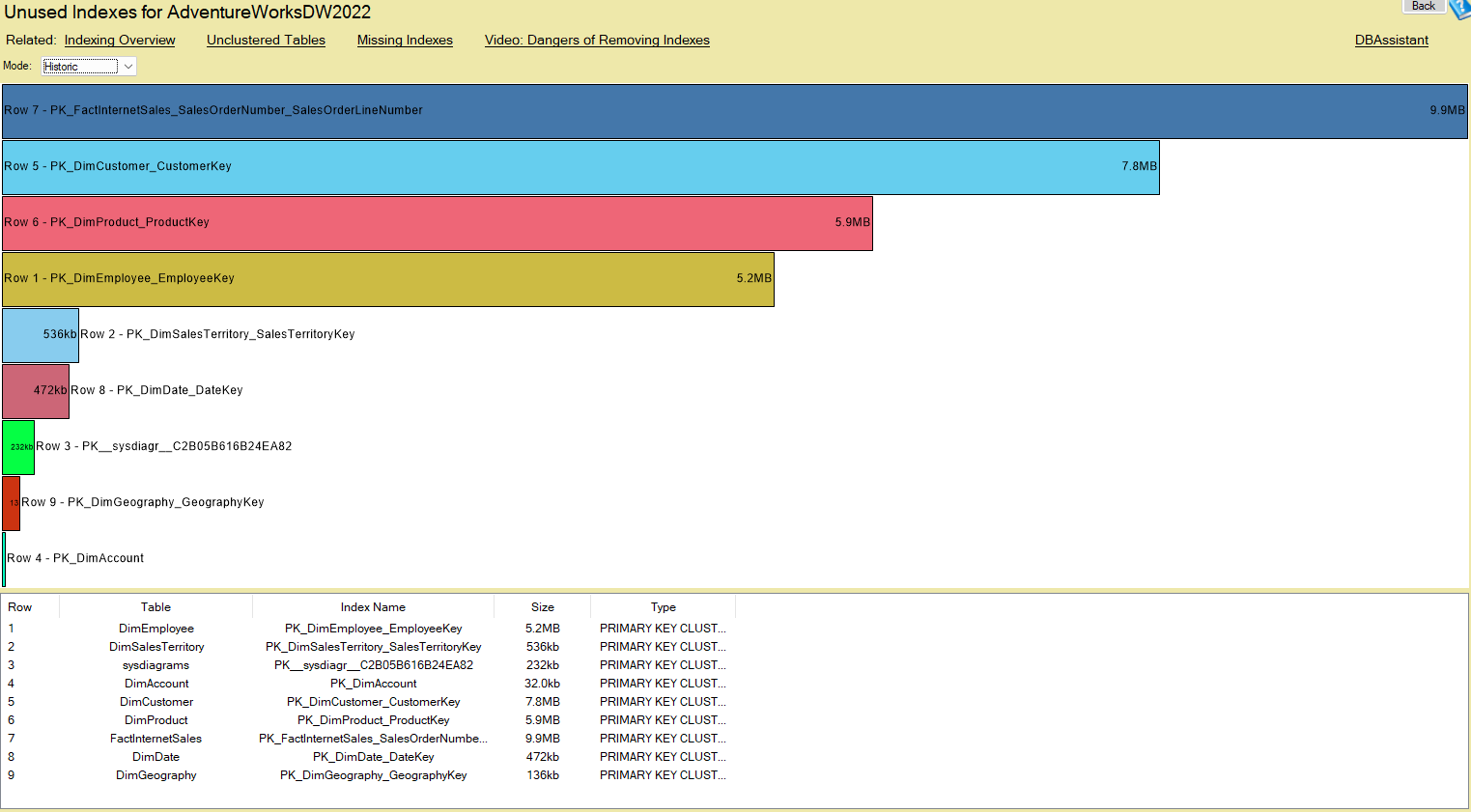Viewport: 1471px width, 812px height.
Task: Click the 9.9MB size cell in table
Action: click(x=543, y=739)
